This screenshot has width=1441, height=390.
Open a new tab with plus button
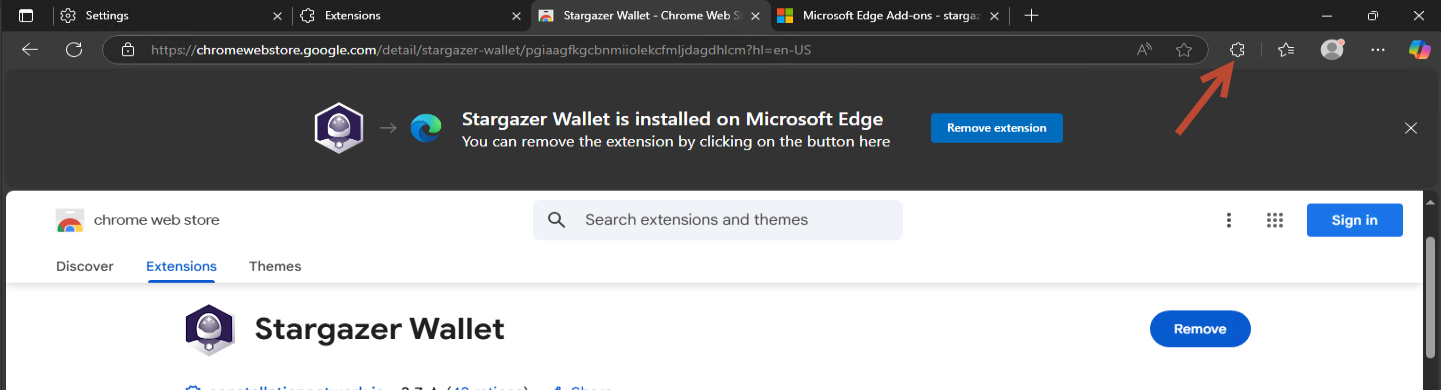1032,16
